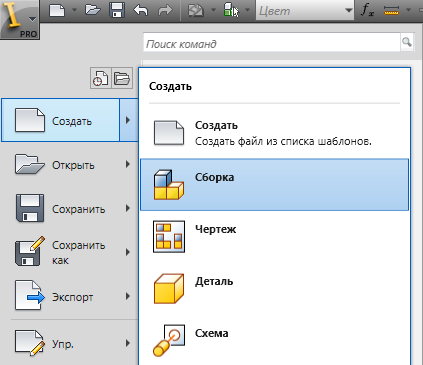Viewport: 423px width, 365px height.
Task: Expand the Экспорт submenu arrow
Action: coord(128,296)
